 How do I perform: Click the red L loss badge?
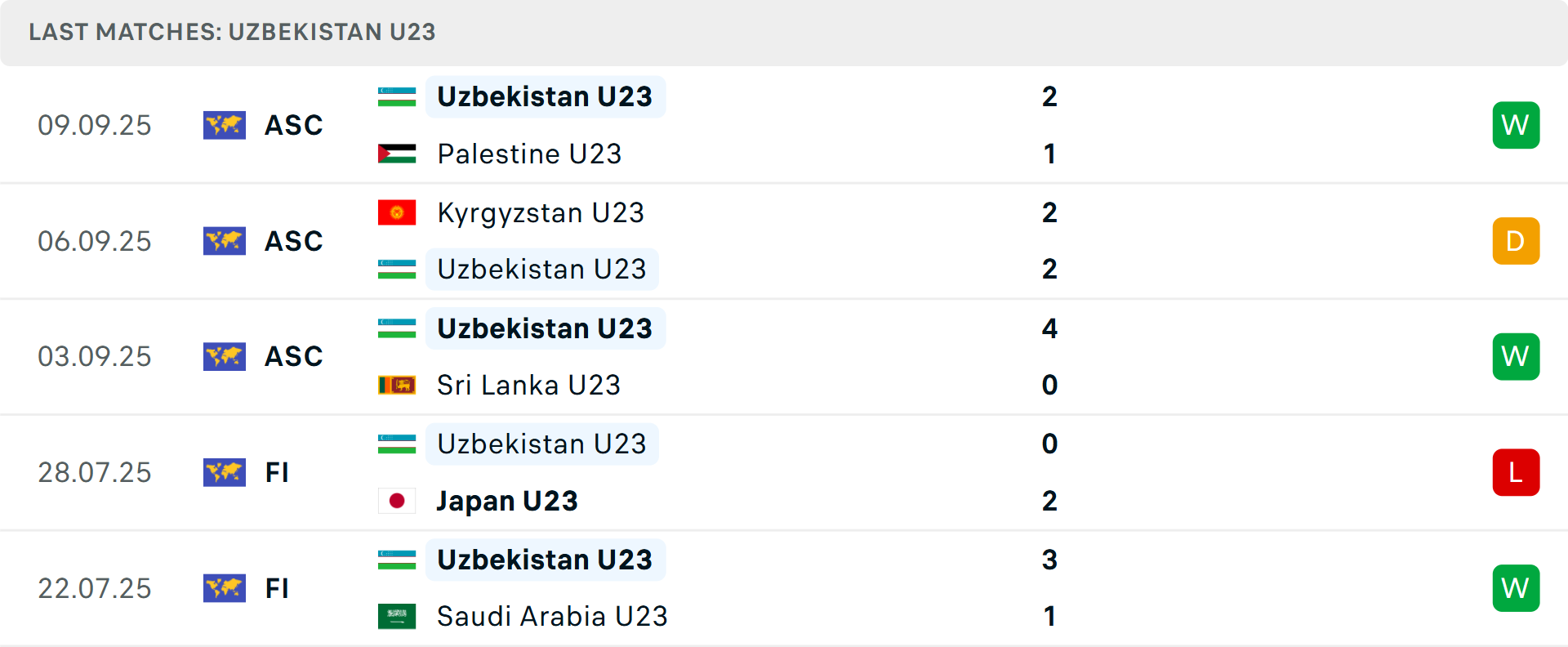pos(1516,472)
